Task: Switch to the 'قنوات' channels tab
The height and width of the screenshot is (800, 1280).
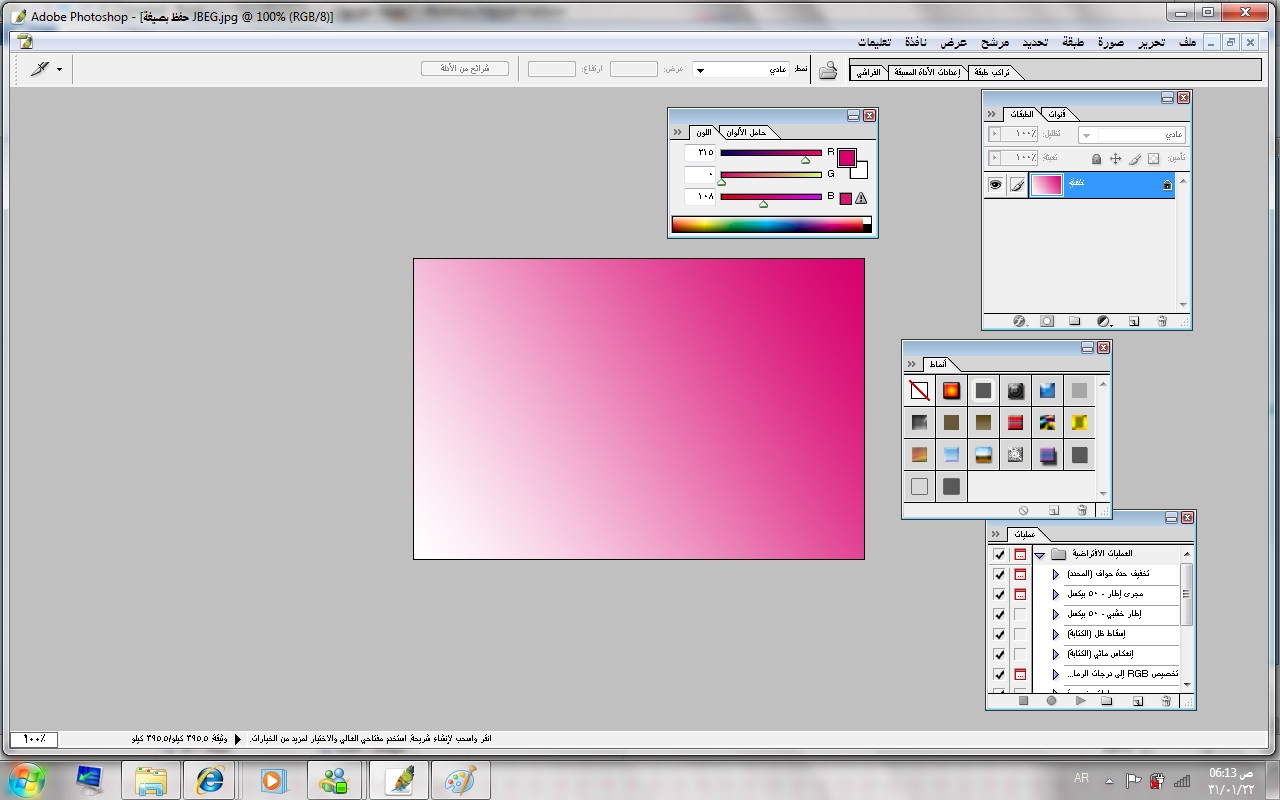Action: (1055, 114)
